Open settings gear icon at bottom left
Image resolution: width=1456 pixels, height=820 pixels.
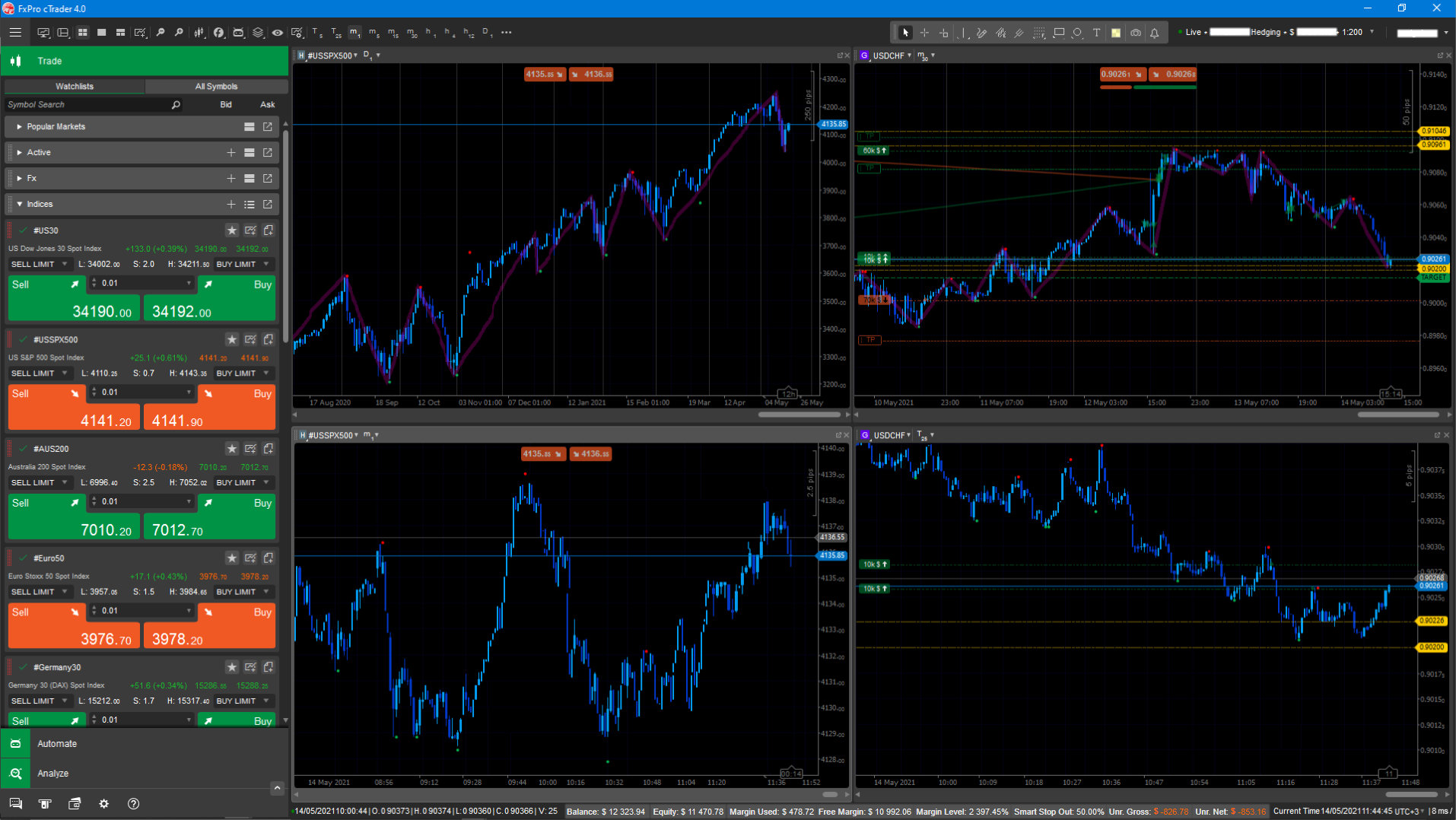[104, 804]
